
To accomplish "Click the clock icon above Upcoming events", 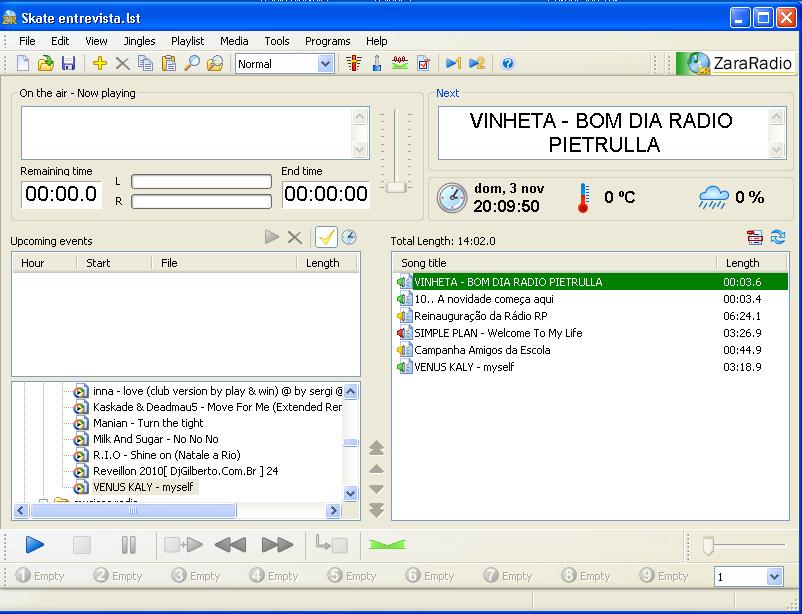I will click(x=349, y=237).
